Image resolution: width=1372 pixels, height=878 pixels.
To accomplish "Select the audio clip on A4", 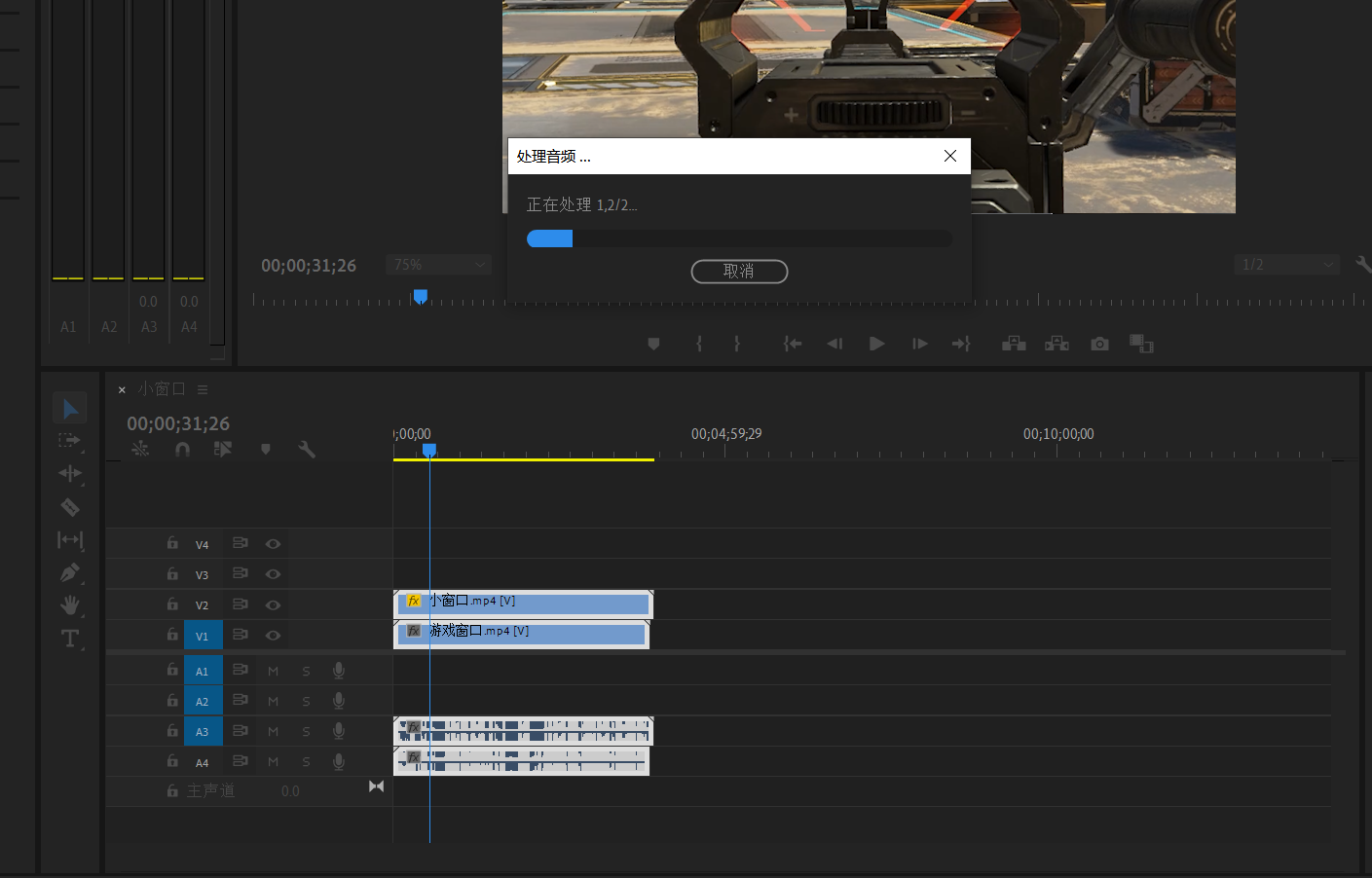I will click(521, 761).
